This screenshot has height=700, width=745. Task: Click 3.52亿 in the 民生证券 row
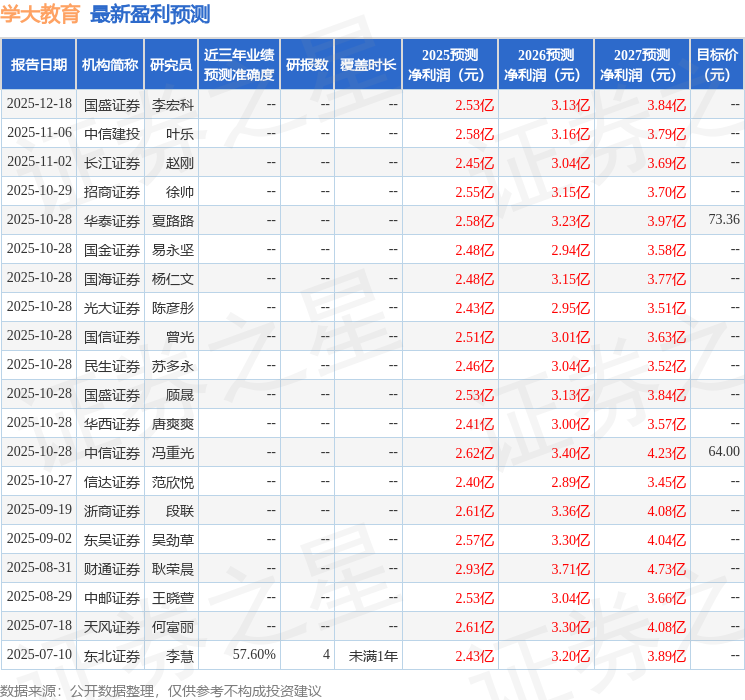tap(667, 366)
